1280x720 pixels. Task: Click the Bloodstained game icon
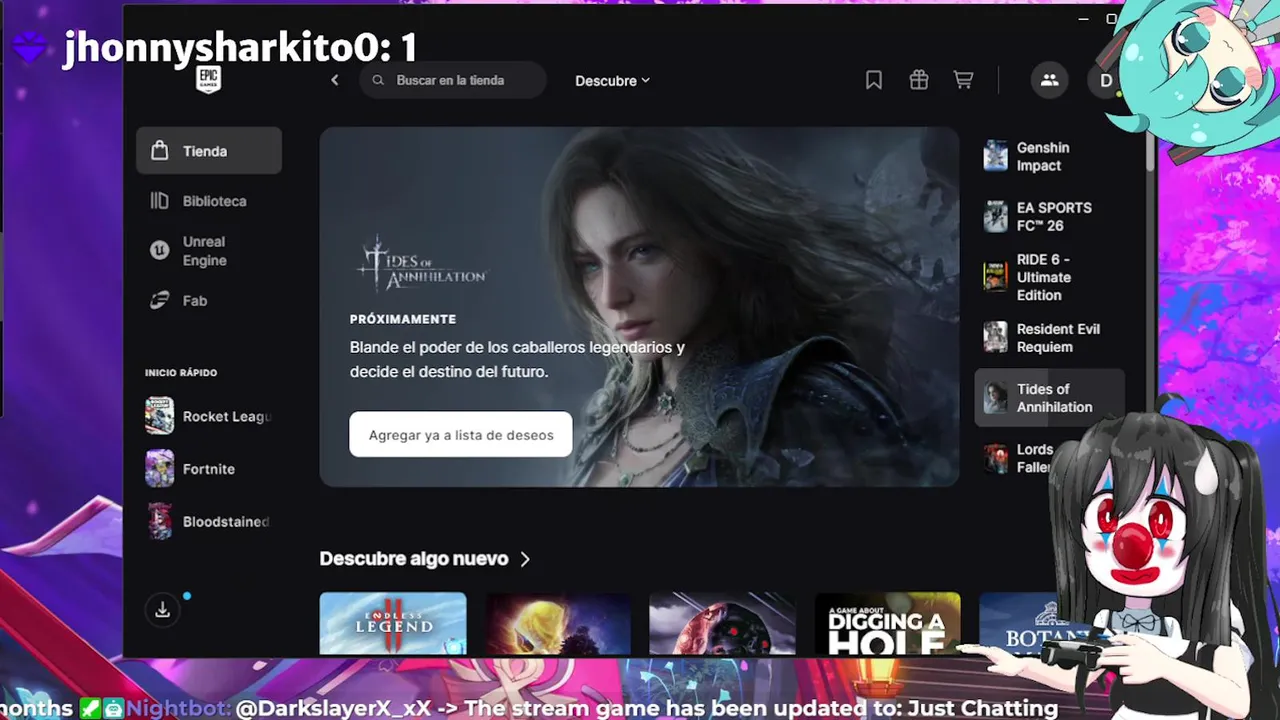(159, 521)
